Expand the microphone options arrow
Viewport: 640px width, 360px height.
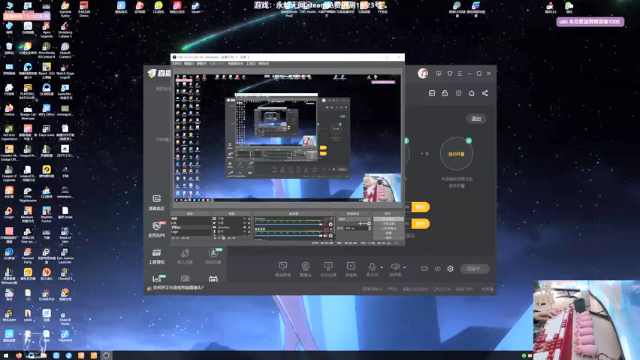click(x=382, y=267)
